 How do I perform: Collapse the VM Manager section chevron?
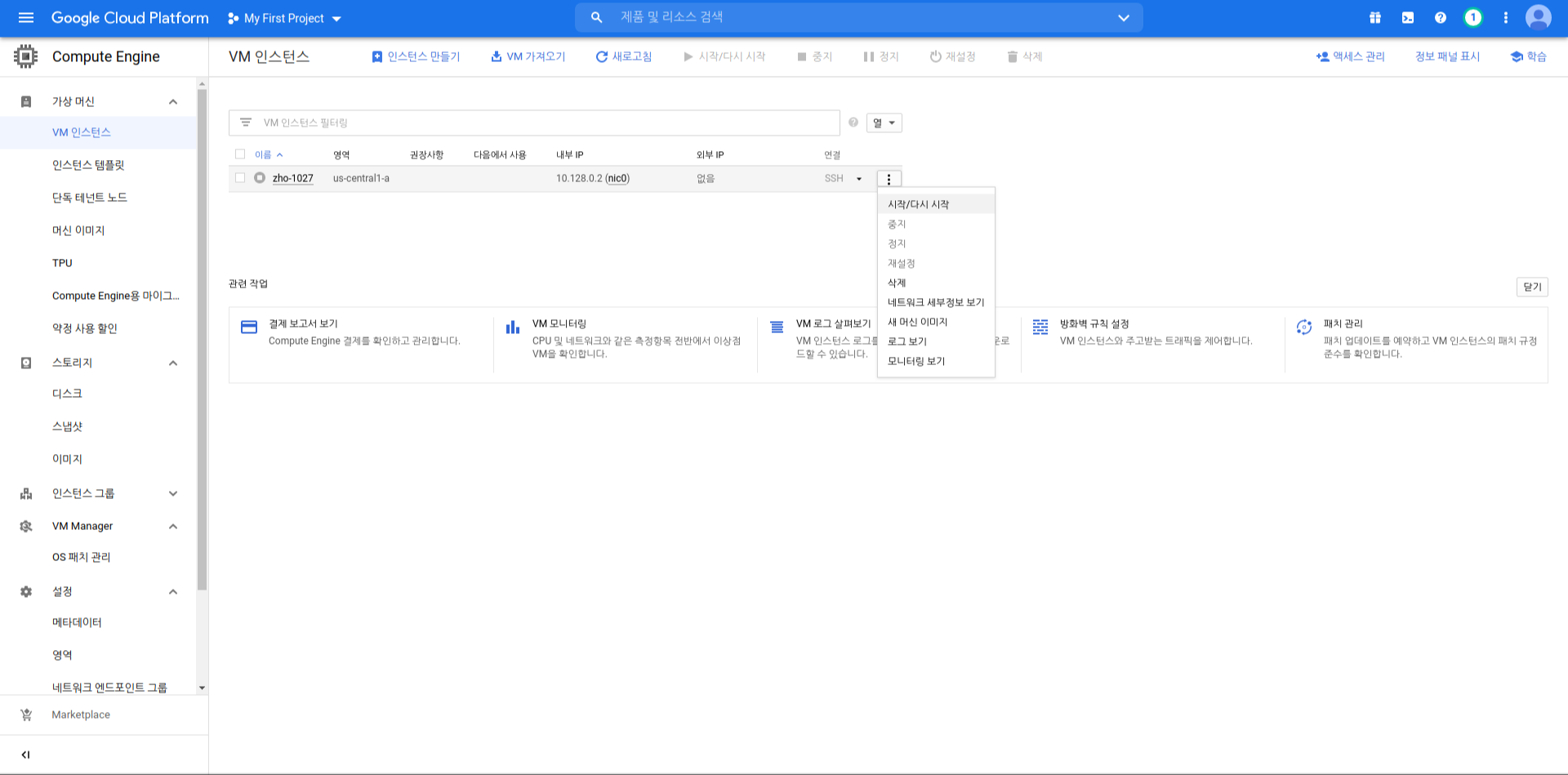(x=173, y=526)
